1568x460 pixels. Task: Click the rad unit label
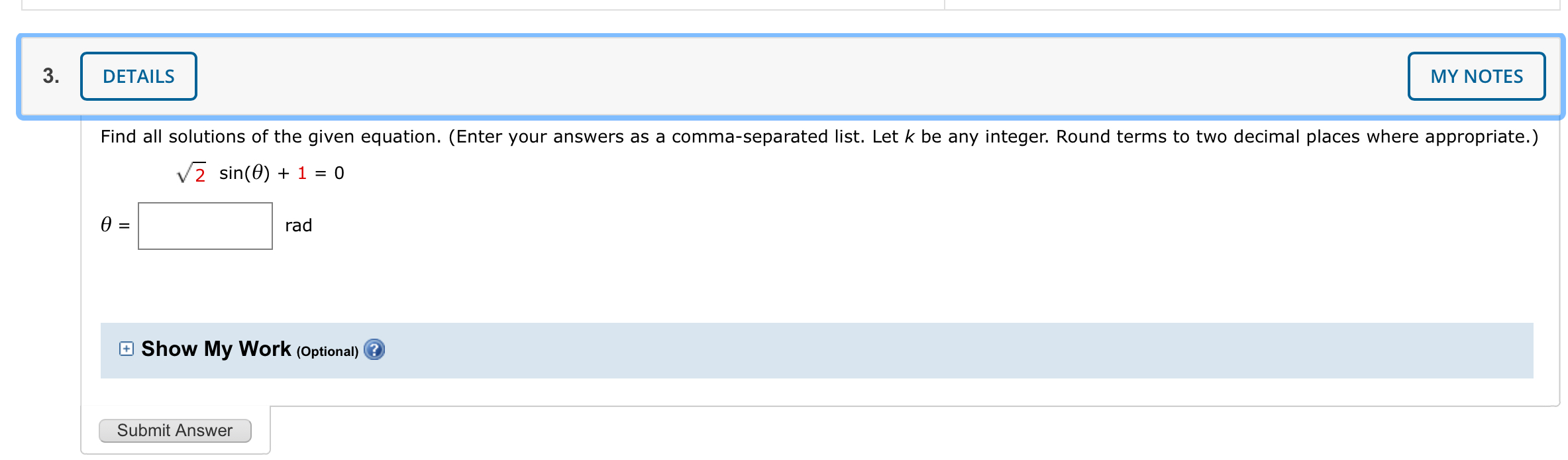pyautogui.click(x=299, y=226)
